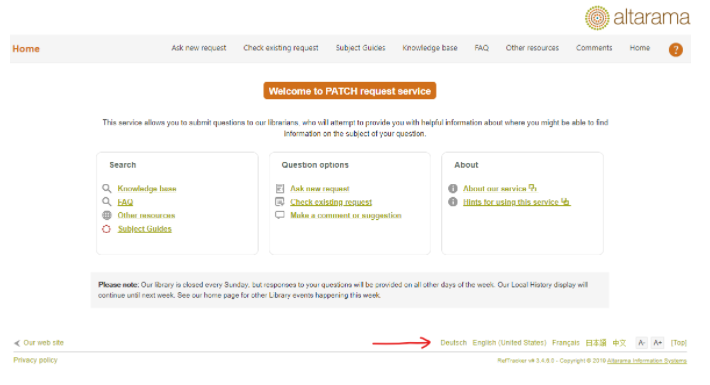Switch language to Deutsch

coord(453,343)
